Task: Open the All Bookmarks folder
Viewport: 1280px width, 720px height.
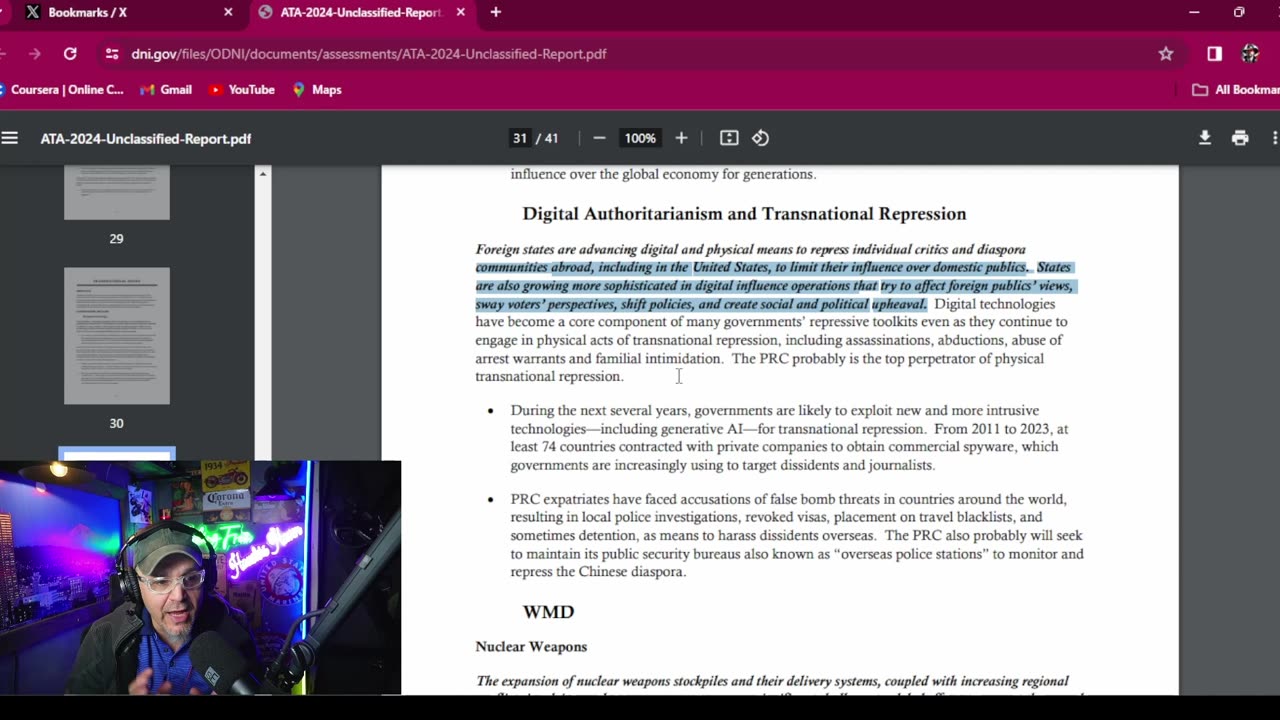Action: point(1234,90)
